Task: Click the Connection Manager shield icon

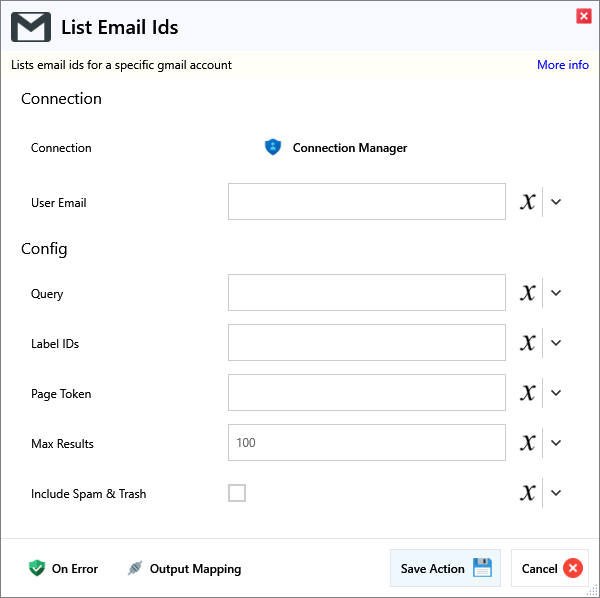Action: tap(273, 147)
